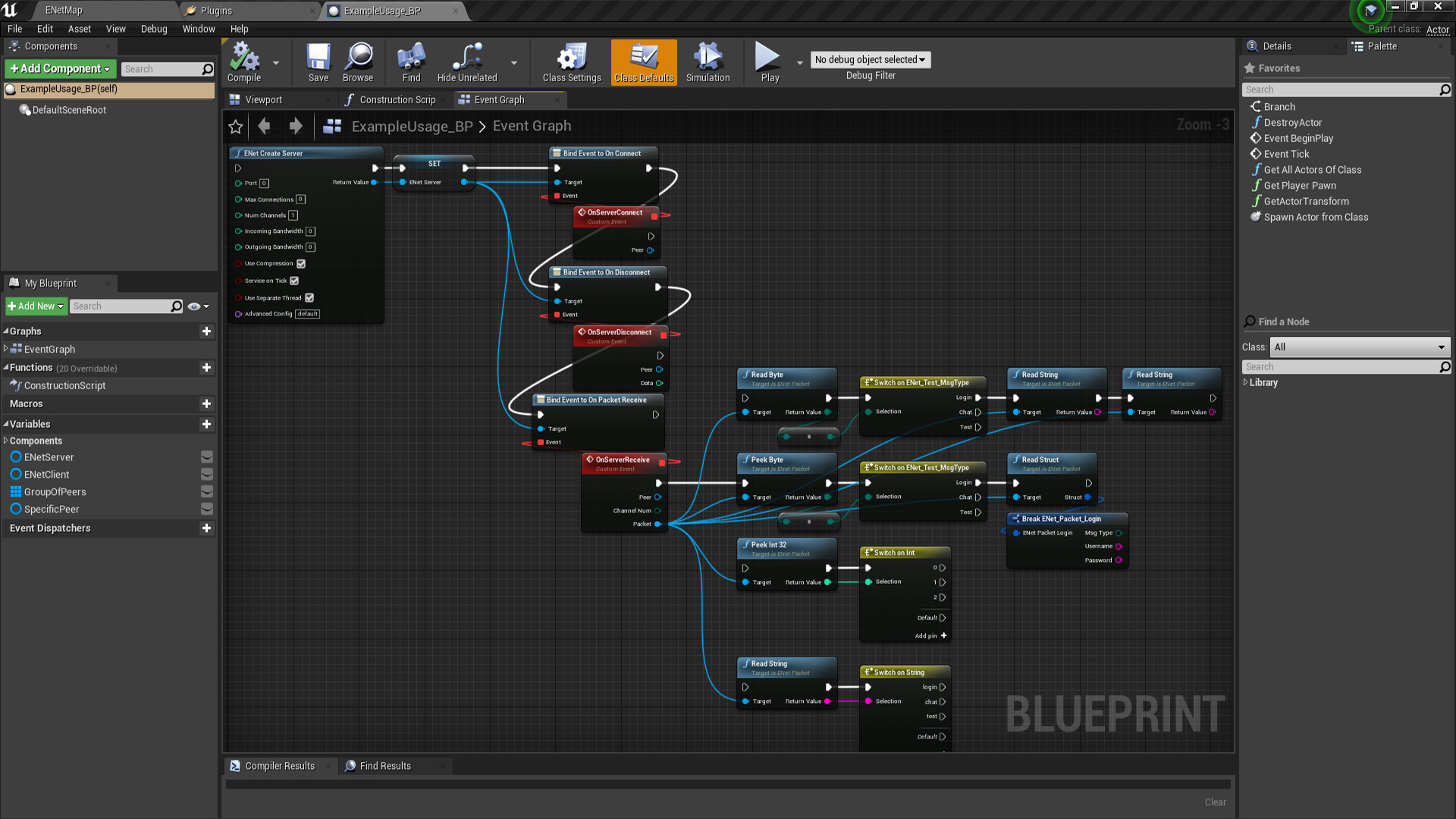This screenshot has width=1456, height=819.
Task: Open Find tool in toolbar
Action: [x=411, y=62]
